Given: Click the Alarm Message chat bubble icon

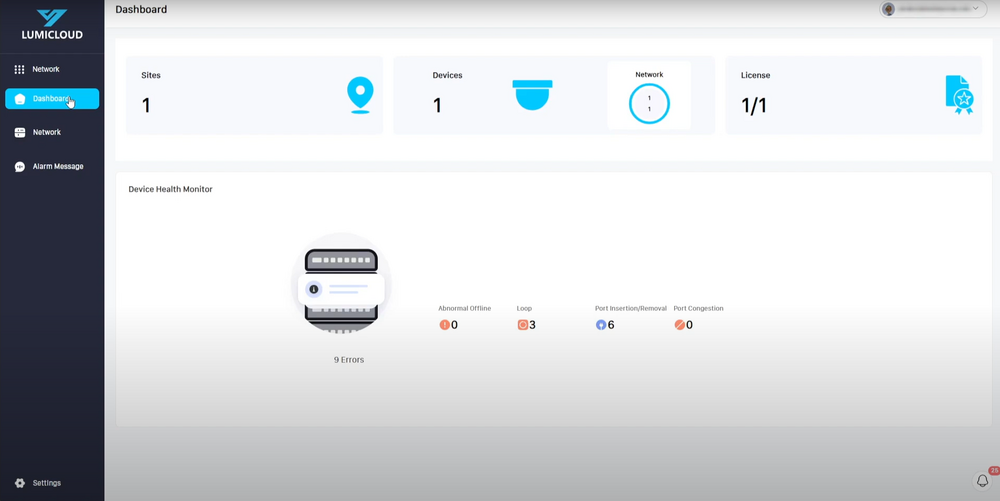Looking at the screenshot, I should pos(20,167).
